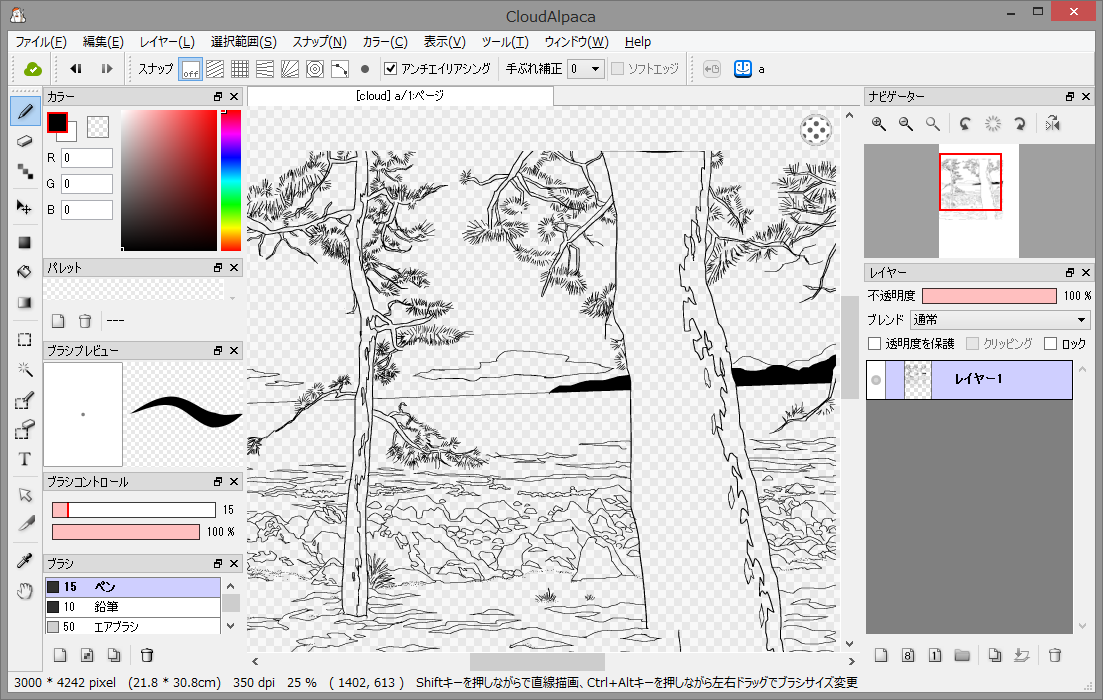1103x700 pixels.
Task: Add a new layer folder
Action: [962, 655]
